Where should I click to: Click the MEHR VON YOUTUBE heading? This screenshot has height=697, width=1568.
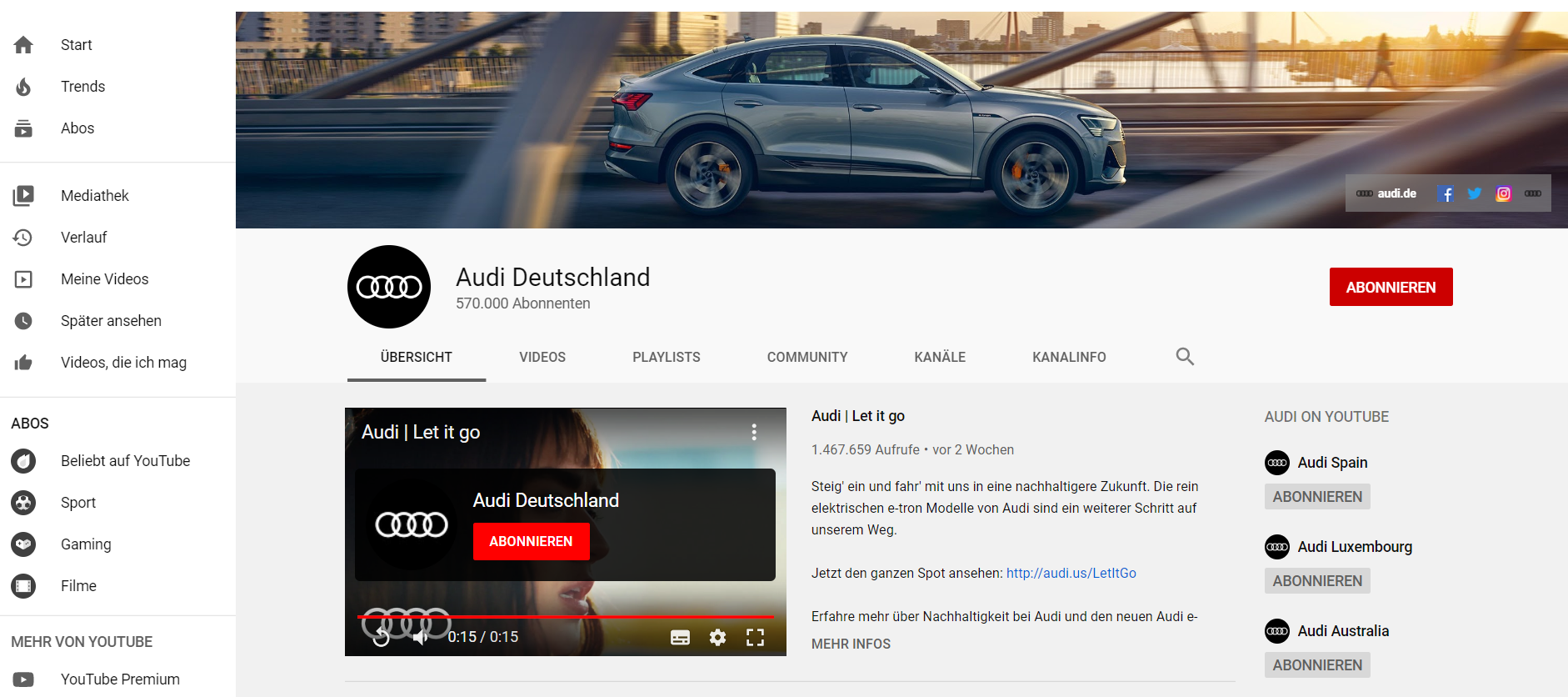(82, 642)
